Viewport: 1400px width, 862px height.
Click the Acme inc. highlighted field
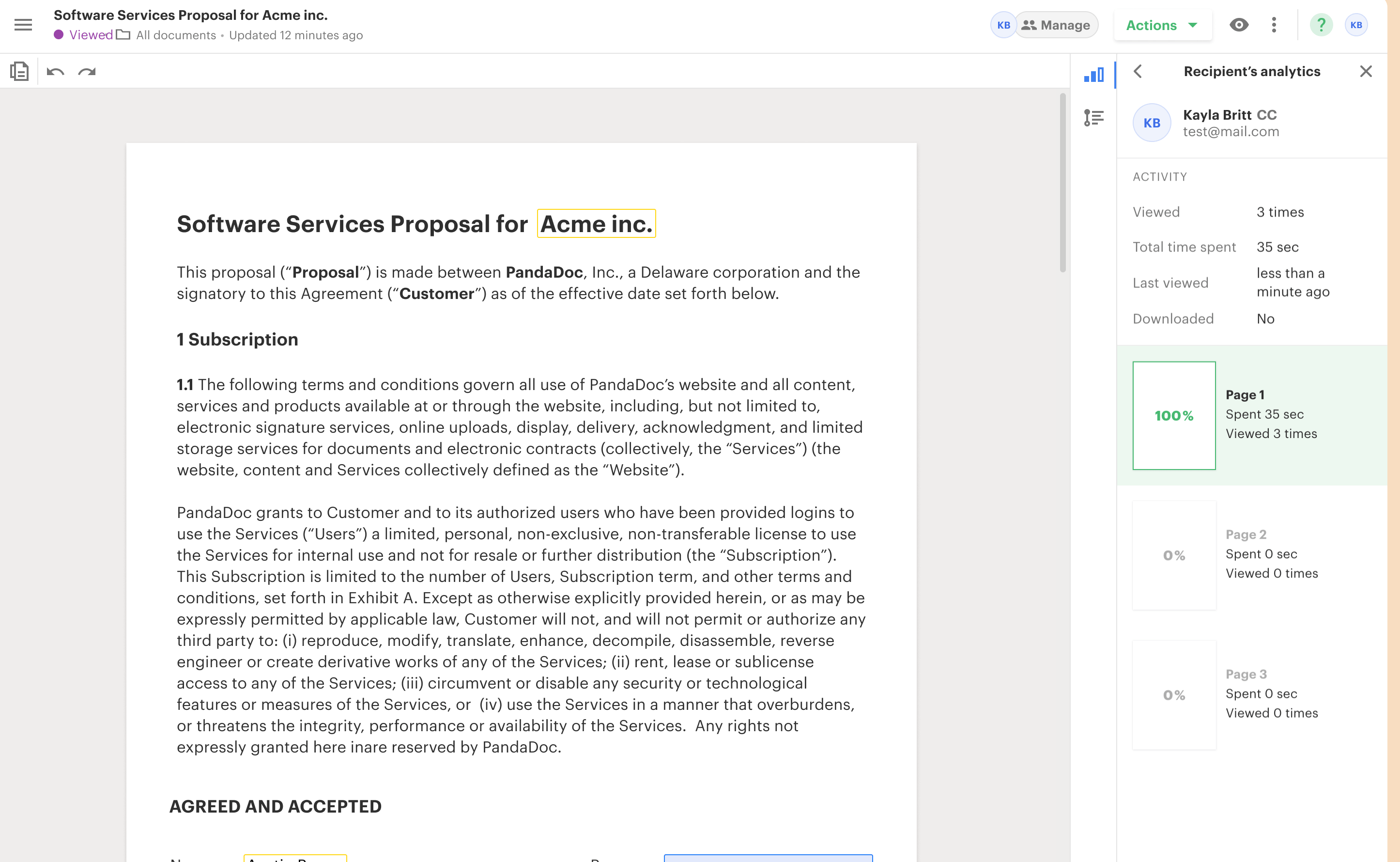tap(596, 223)
